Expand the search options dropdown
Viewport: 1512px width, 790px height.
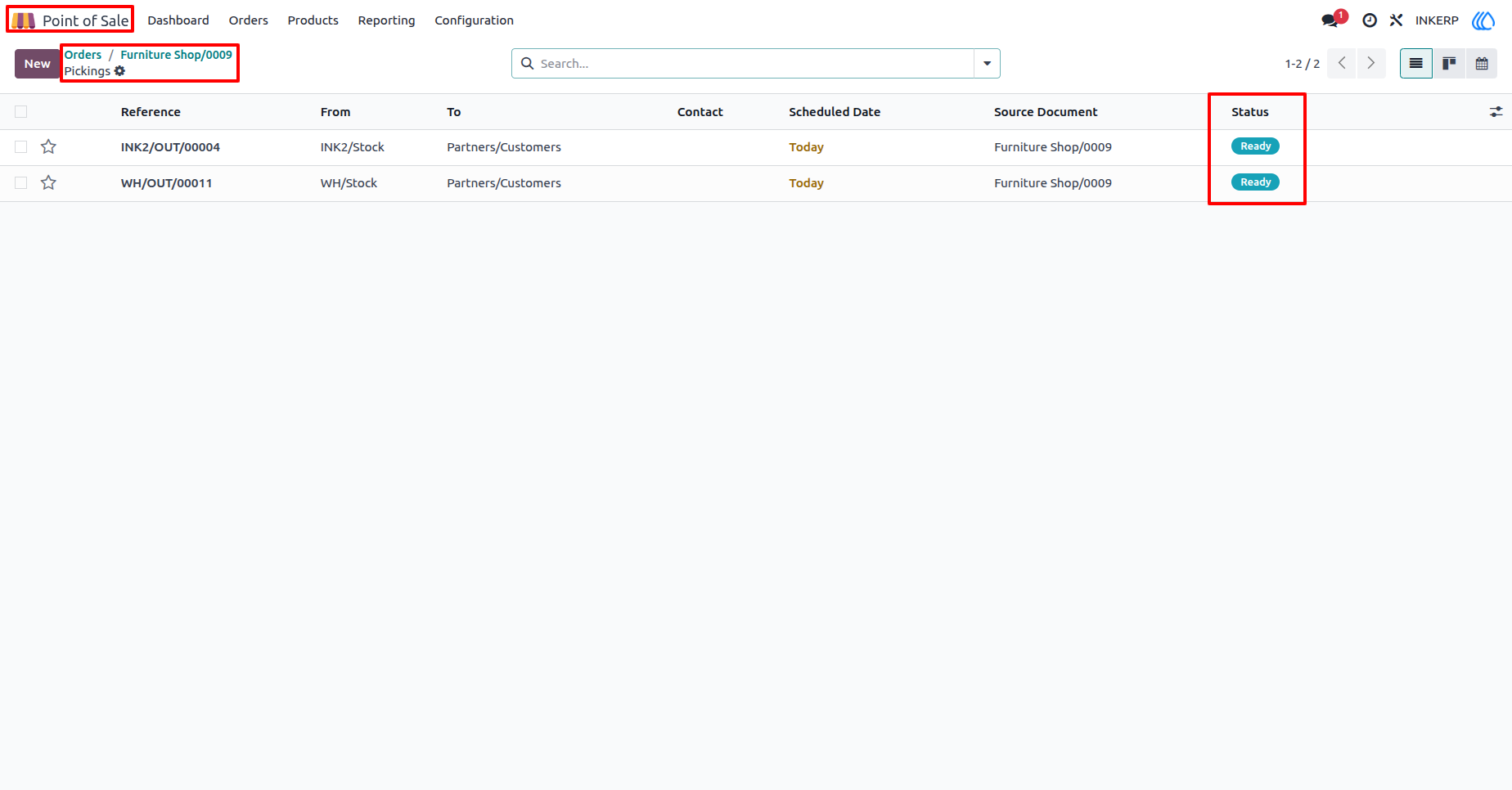click(x=987, y=63)
